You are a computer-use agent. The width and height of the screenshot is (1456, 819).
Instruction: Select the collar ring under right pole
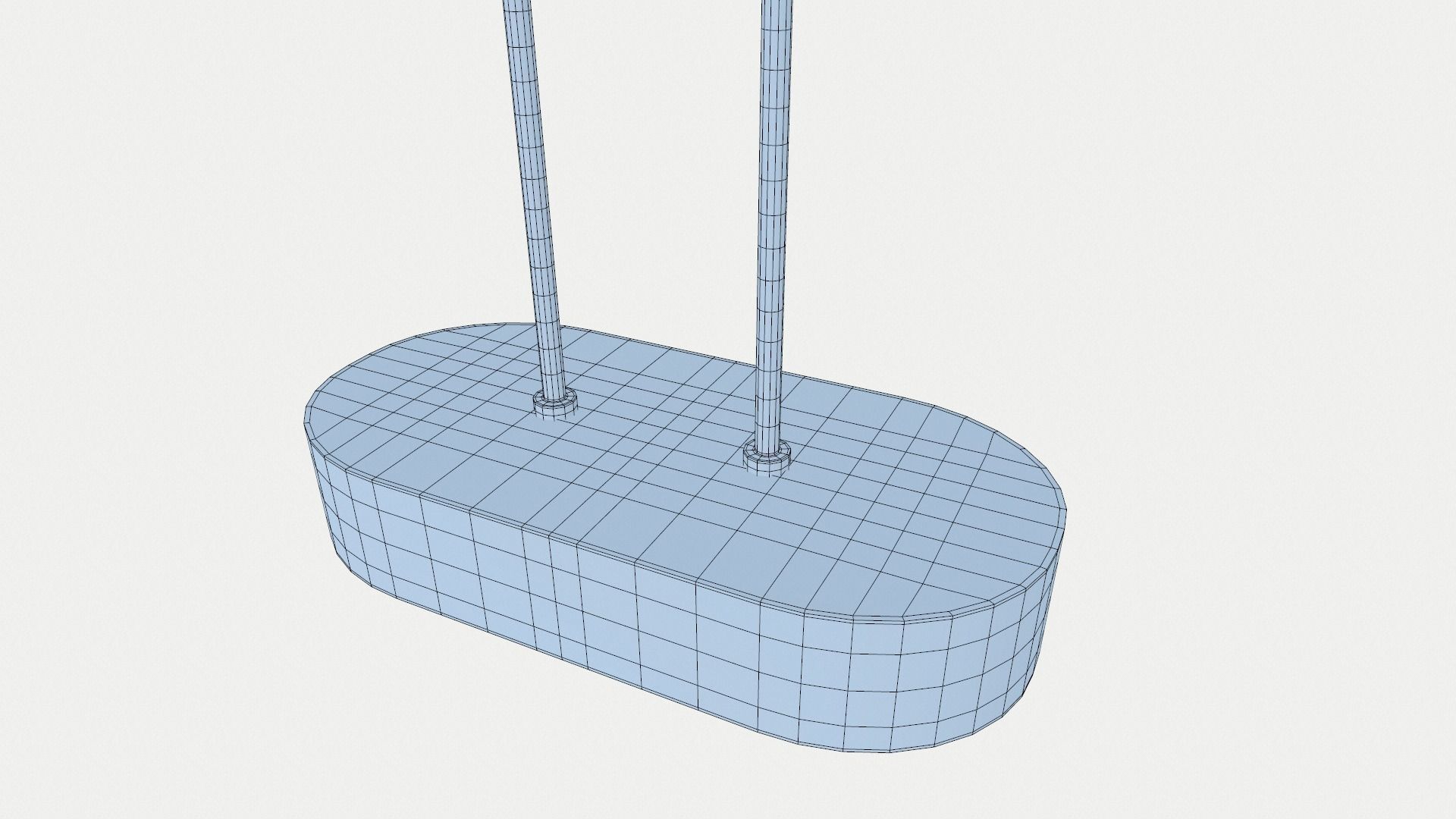[767, 459]
